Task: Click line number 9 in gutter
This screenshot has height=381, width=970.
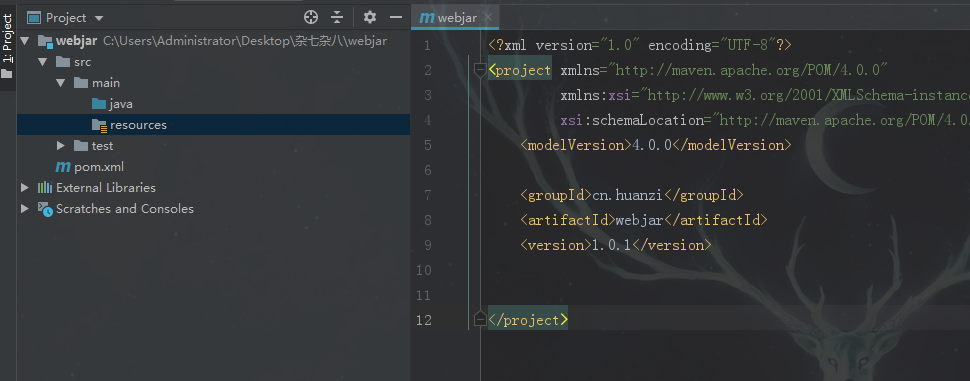Action: pyautogui.click(x=427, y=245)
